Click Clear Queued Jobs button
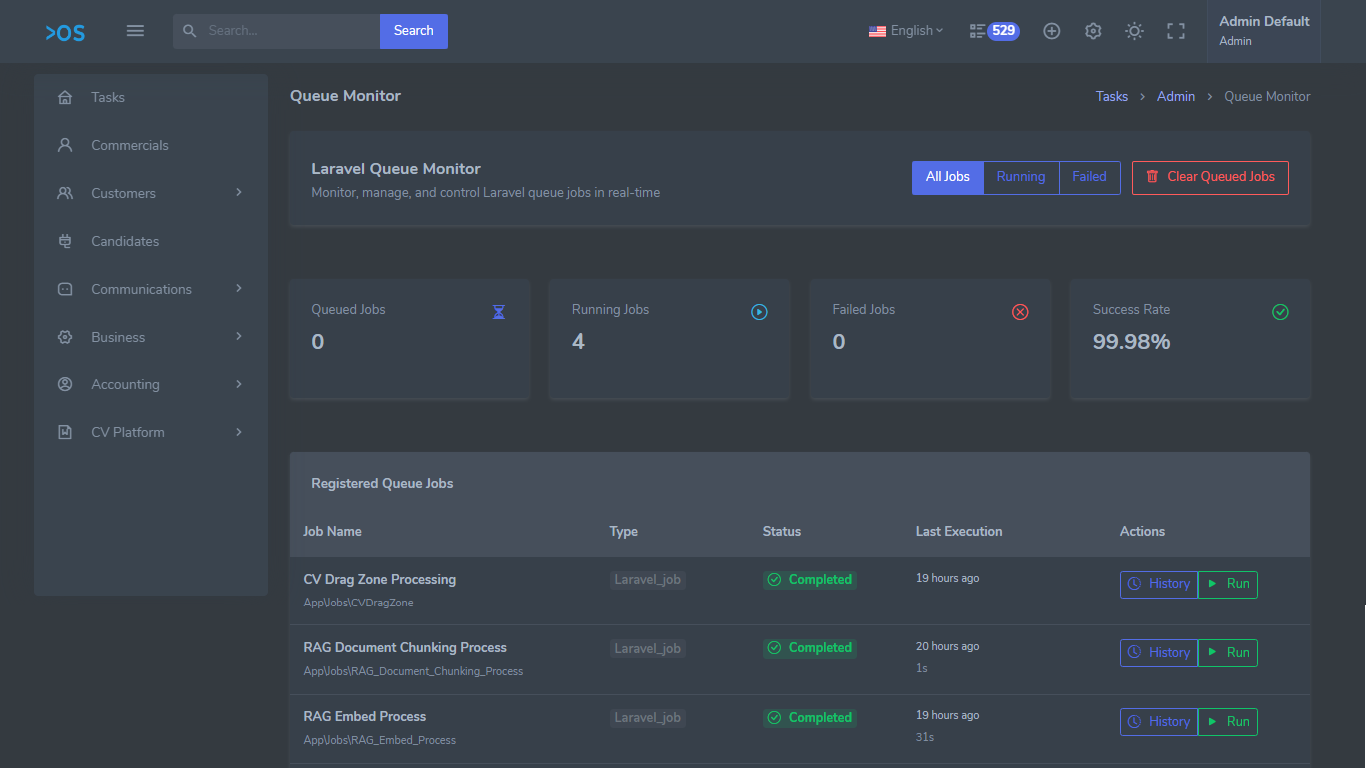 pyautogui.click(x=1210, y=177)
